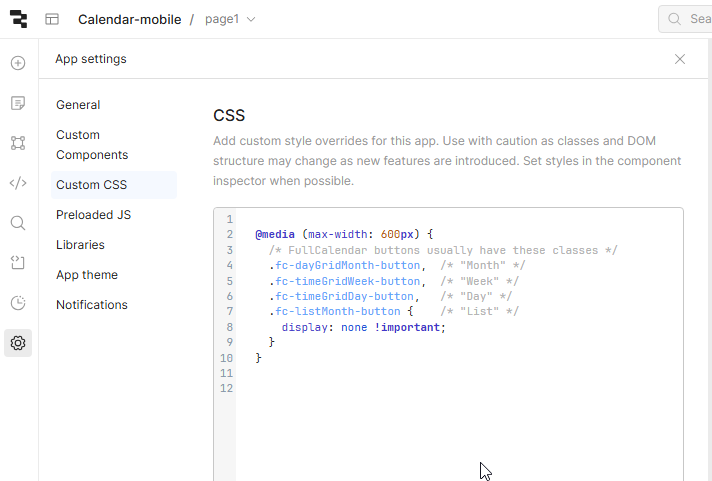Click the Retool logo icon
The height and width of the screenshot is (481, 712).
click(x=18, y=19)
